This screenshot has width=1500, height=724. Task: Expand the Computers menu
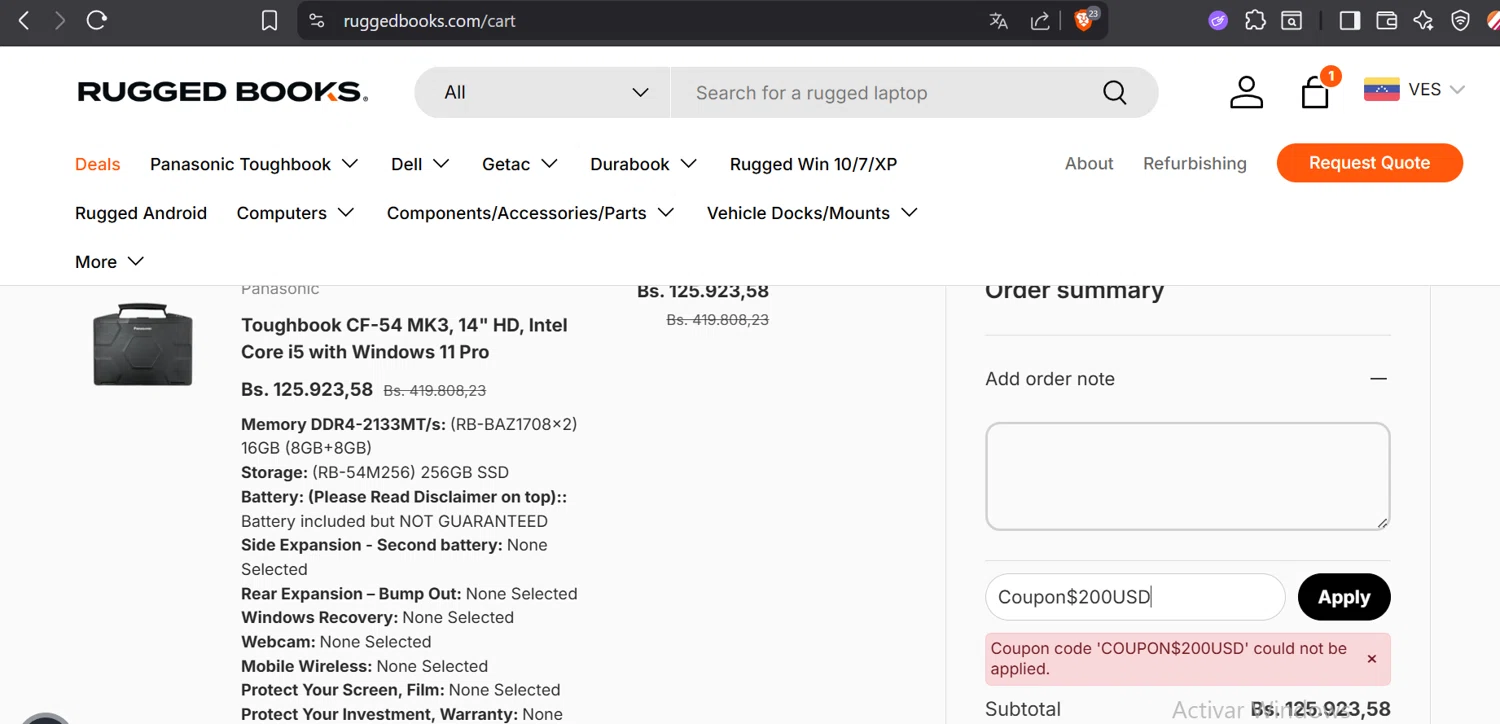[x=295, y=213]
